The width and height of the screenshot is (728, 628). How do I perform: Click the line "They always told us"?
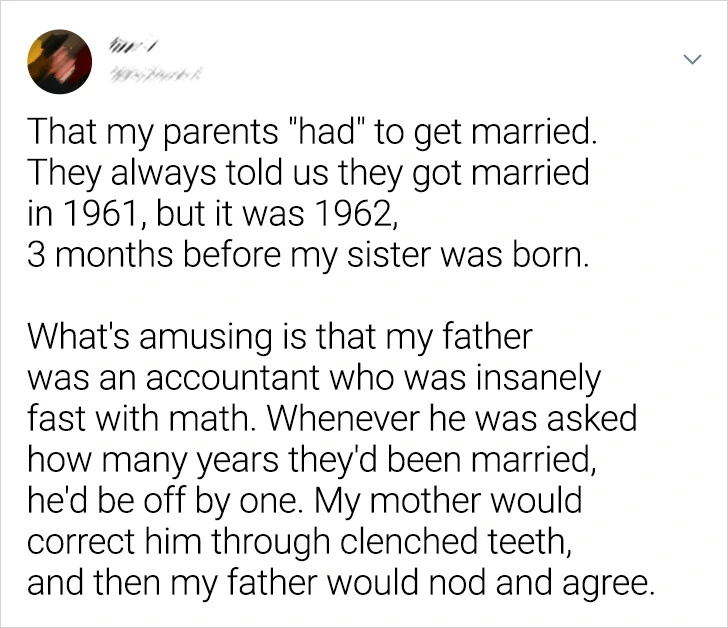pyautogui.click(x=308, y=173)
